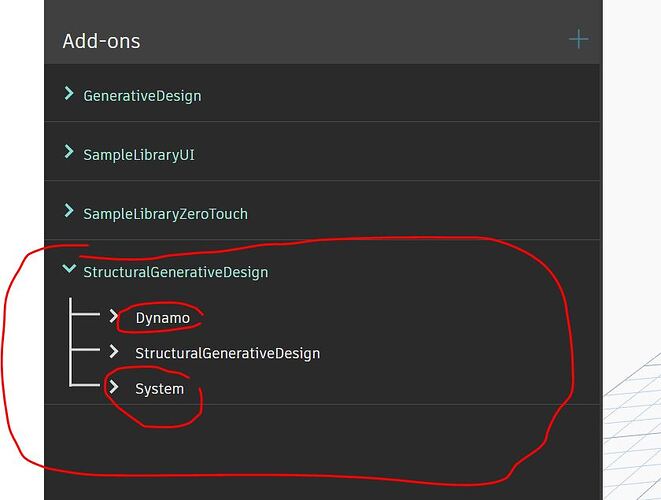Viewport: 661px width, 500px height.
Task: Collapse the top-level StructuralGenerativeDesign chevron
Action: pos(69,269)
